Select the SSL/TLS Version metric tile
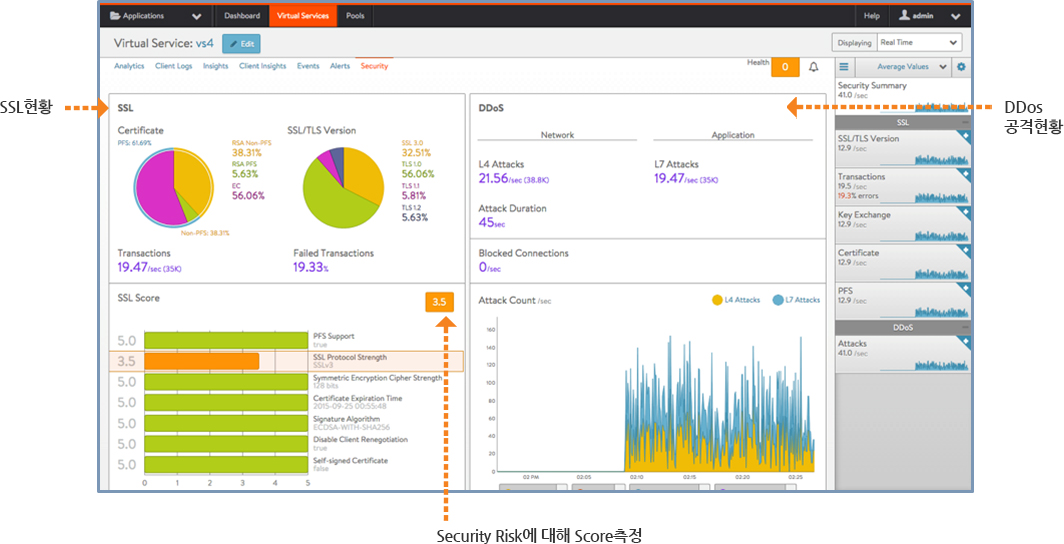 903,147
